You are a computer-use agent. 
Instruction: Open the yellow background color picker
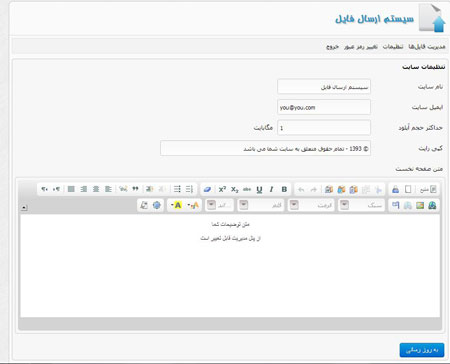(176, 205)
